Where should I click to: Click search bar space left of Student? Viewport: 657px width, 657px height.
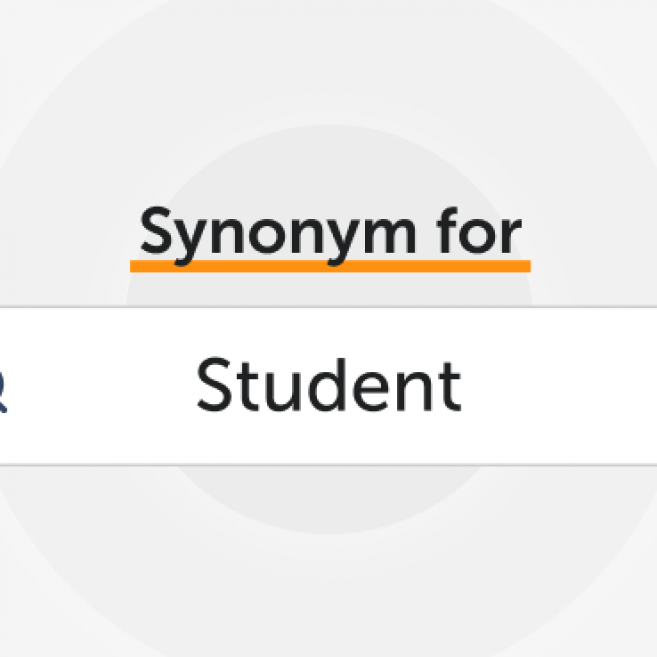pos(100,386)
